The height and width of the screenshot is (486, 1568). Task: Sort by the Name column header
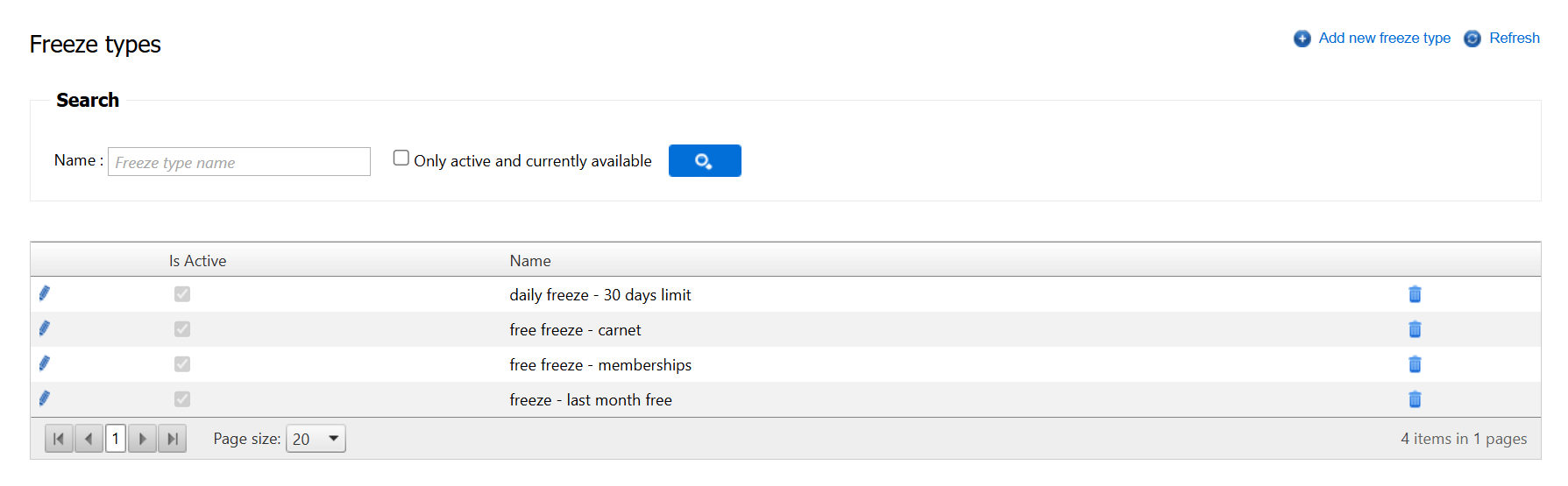pyautogui.click(x=530, y=261)
